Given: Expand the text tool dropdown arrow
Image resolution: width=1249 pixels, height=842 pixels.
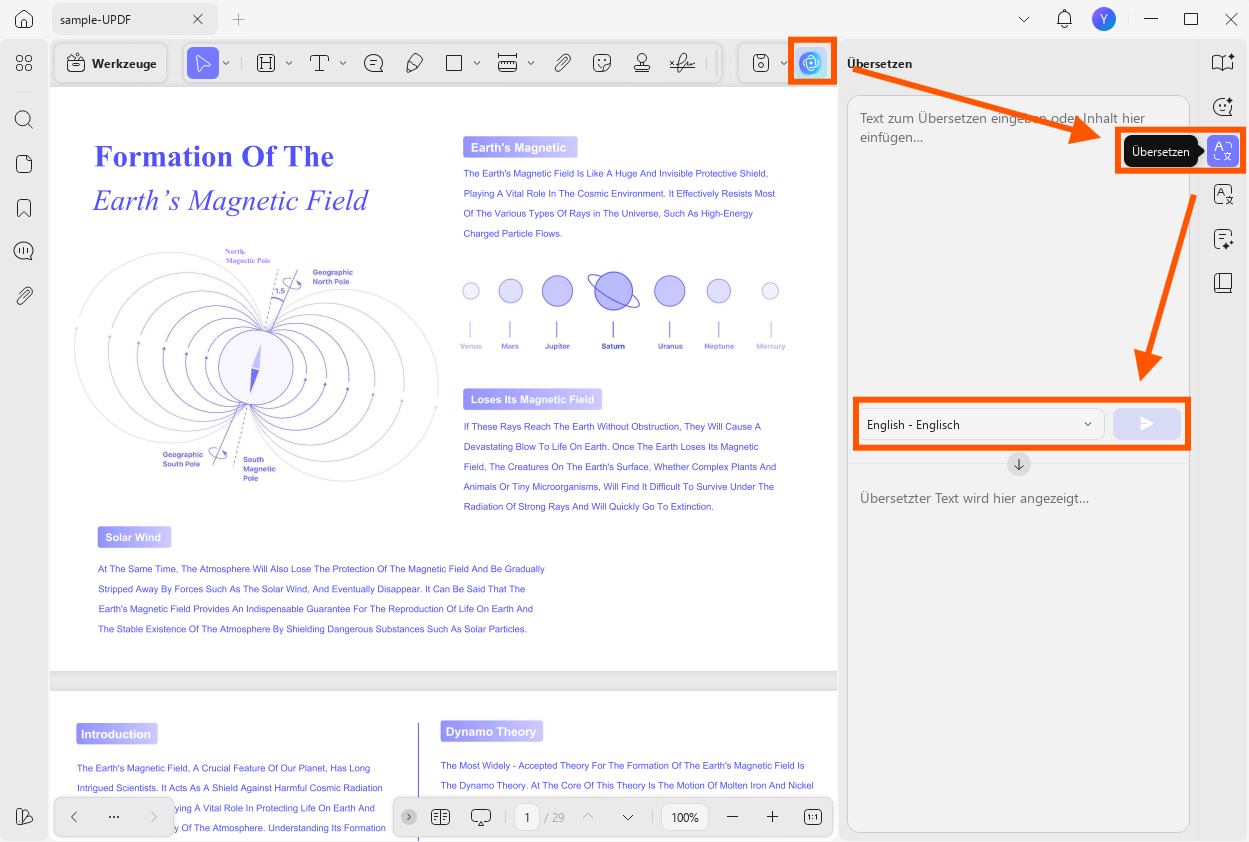Looking at the screenshot, I should [x=343, y=63].
